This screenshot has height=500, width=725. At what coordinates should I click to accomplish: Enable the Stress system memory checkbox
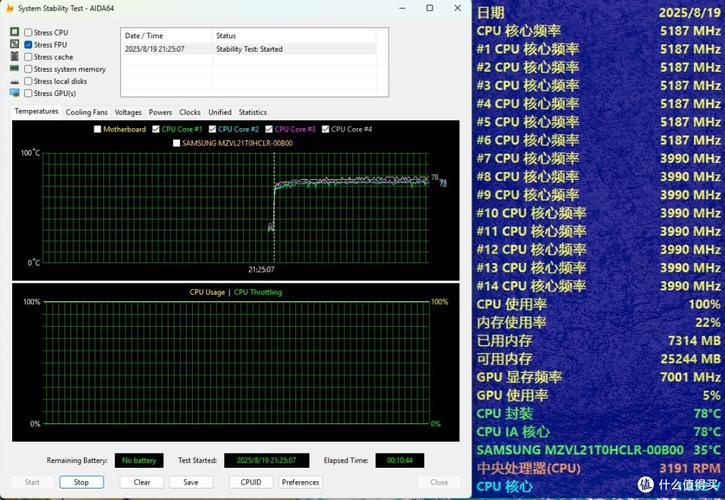(x=28, y=69)
